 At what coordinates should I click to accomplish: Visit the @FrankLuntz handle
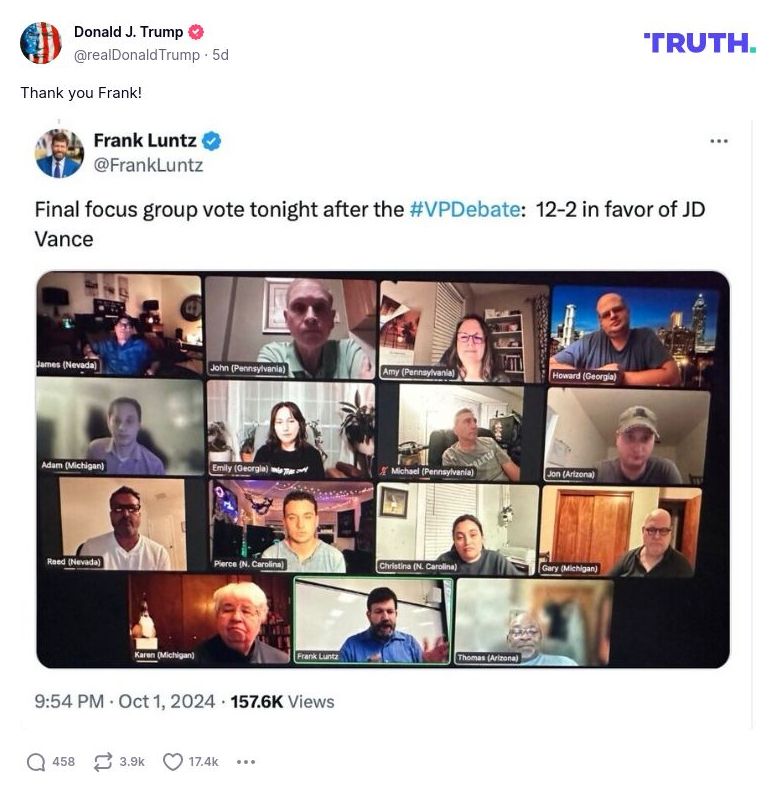[149, 165]
